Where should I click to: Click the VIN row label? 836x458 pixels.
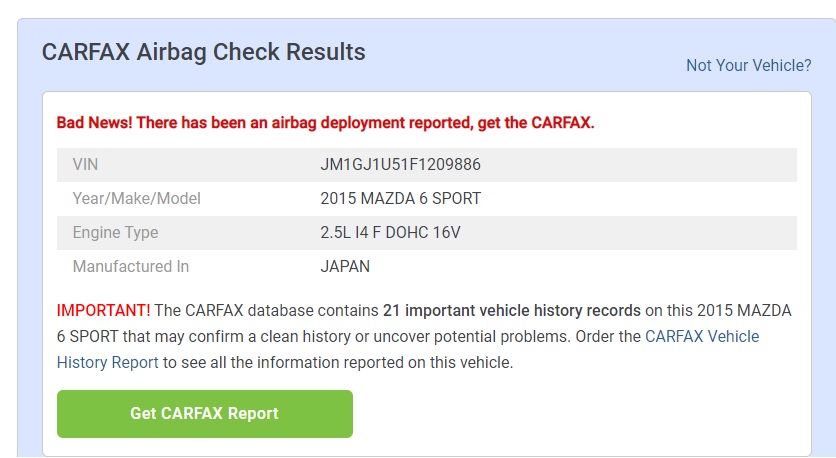click(86, 165)
